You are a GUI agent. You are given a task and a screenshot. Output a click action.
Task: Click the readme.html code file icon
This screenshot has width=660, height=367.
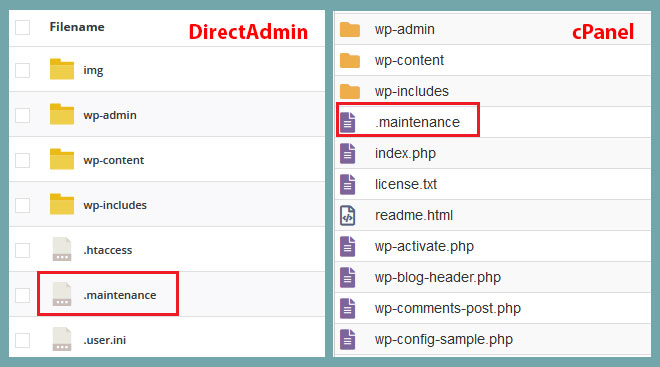coord(347,215)
